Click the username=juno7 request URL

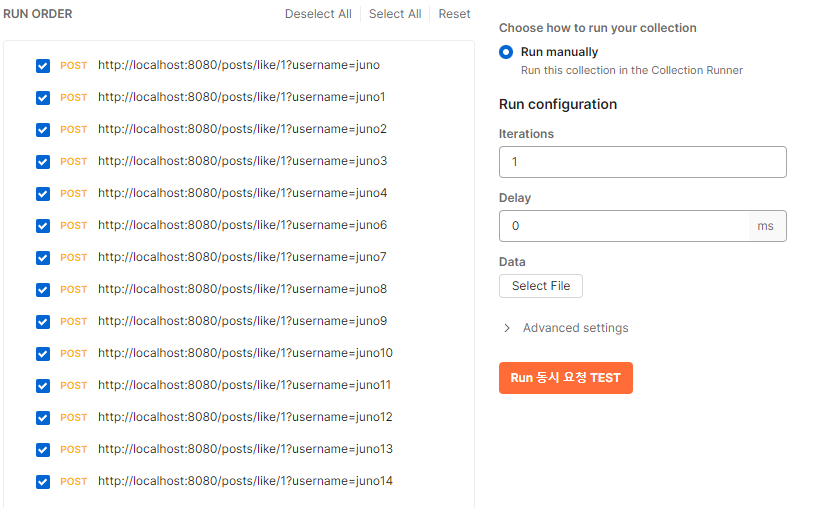click(242, 257)
